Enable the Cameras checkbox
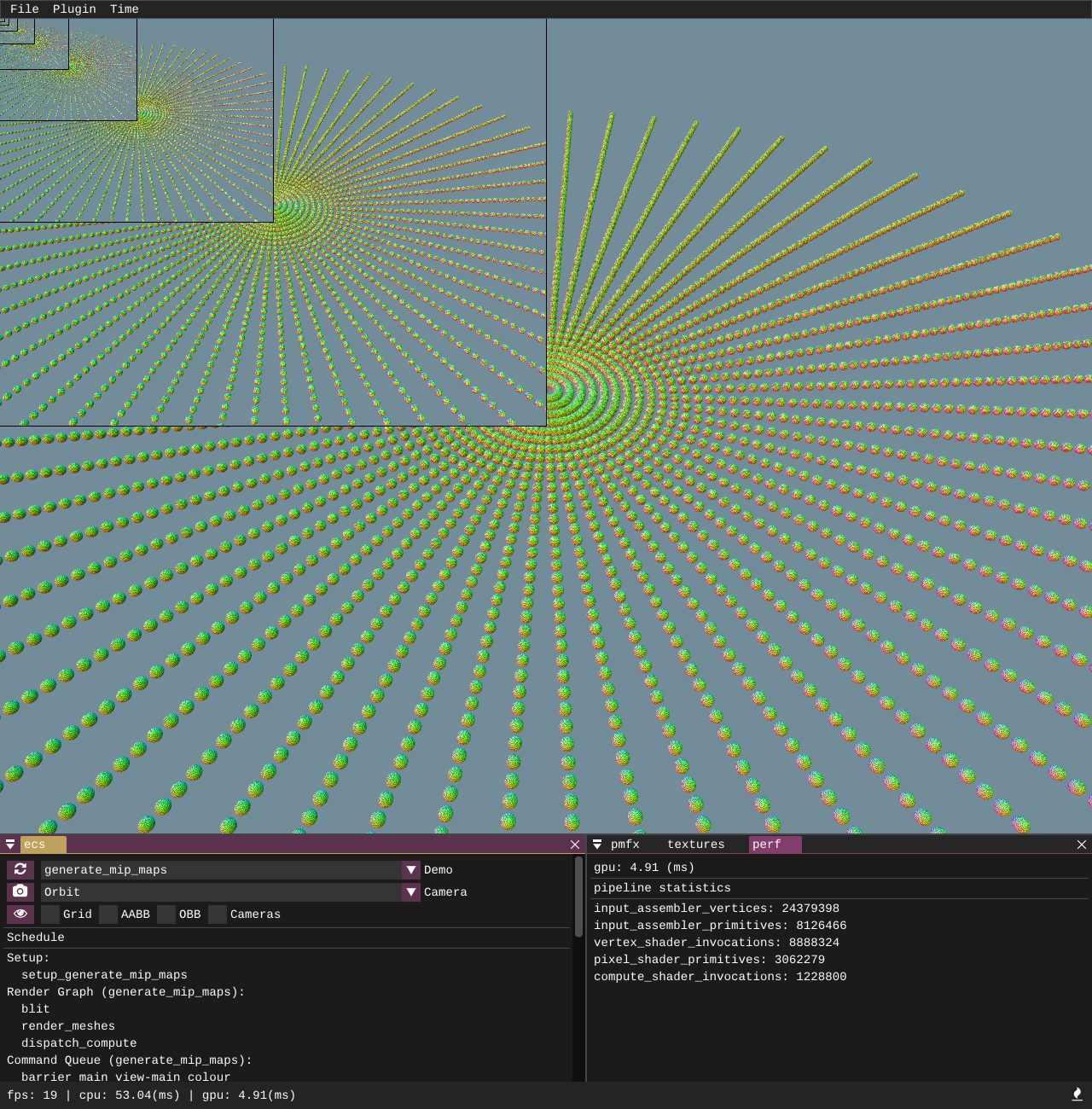The height and width of the screenshot is (1109, 1092). 218,914
